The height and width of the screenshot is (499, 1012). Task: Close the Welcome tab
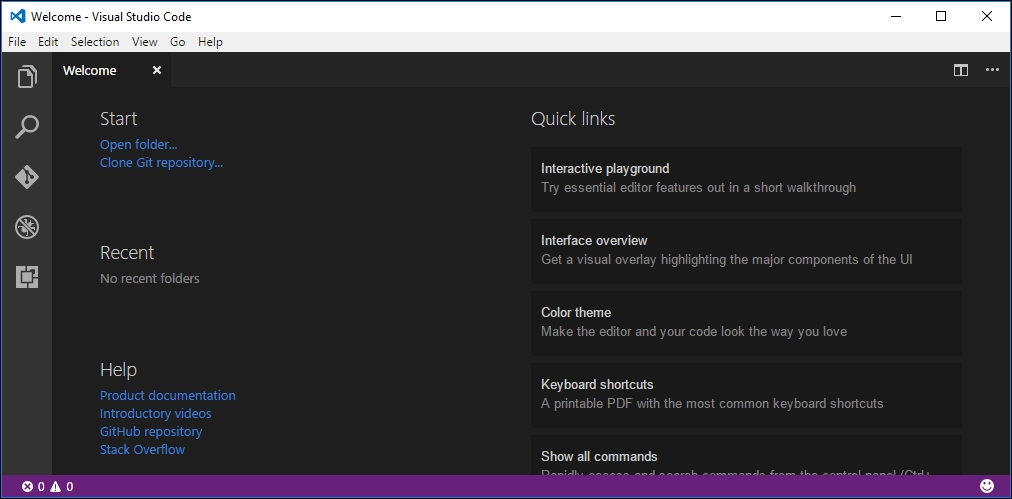(x=157, y=70)
